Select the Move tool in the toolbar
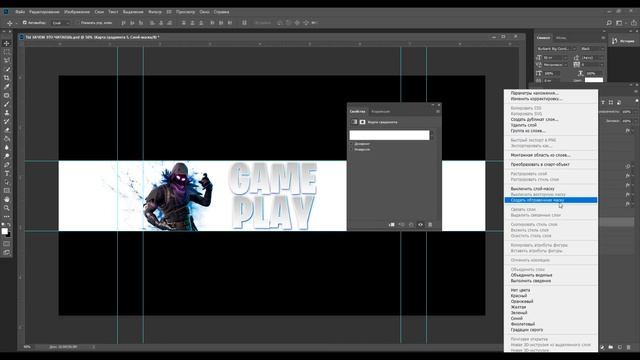This screenshot has width=640, height=360. coord(7,43)
